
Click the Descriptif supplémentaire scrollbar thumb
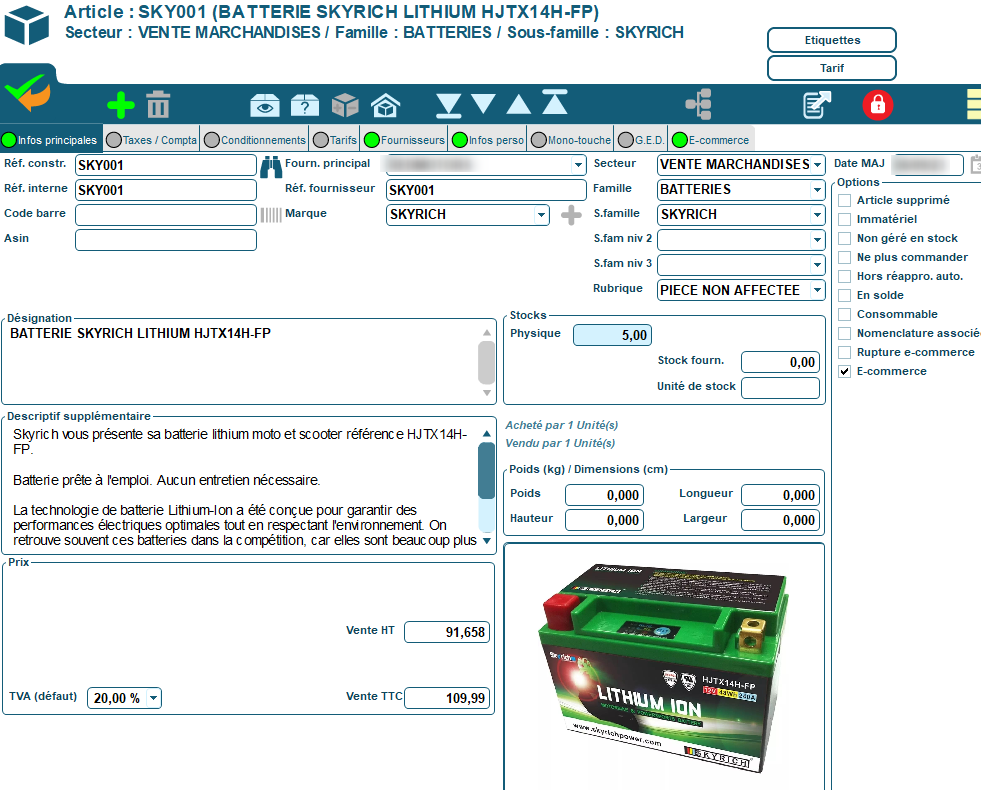[486, 470]
